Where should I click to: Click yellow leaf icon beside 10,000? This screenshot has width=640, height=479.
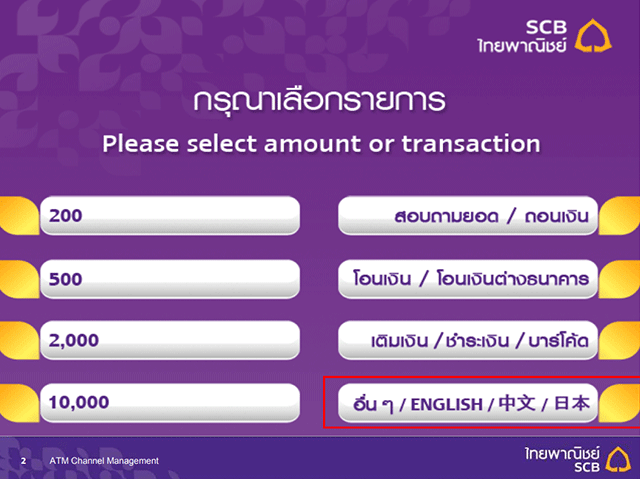point(19,403)
